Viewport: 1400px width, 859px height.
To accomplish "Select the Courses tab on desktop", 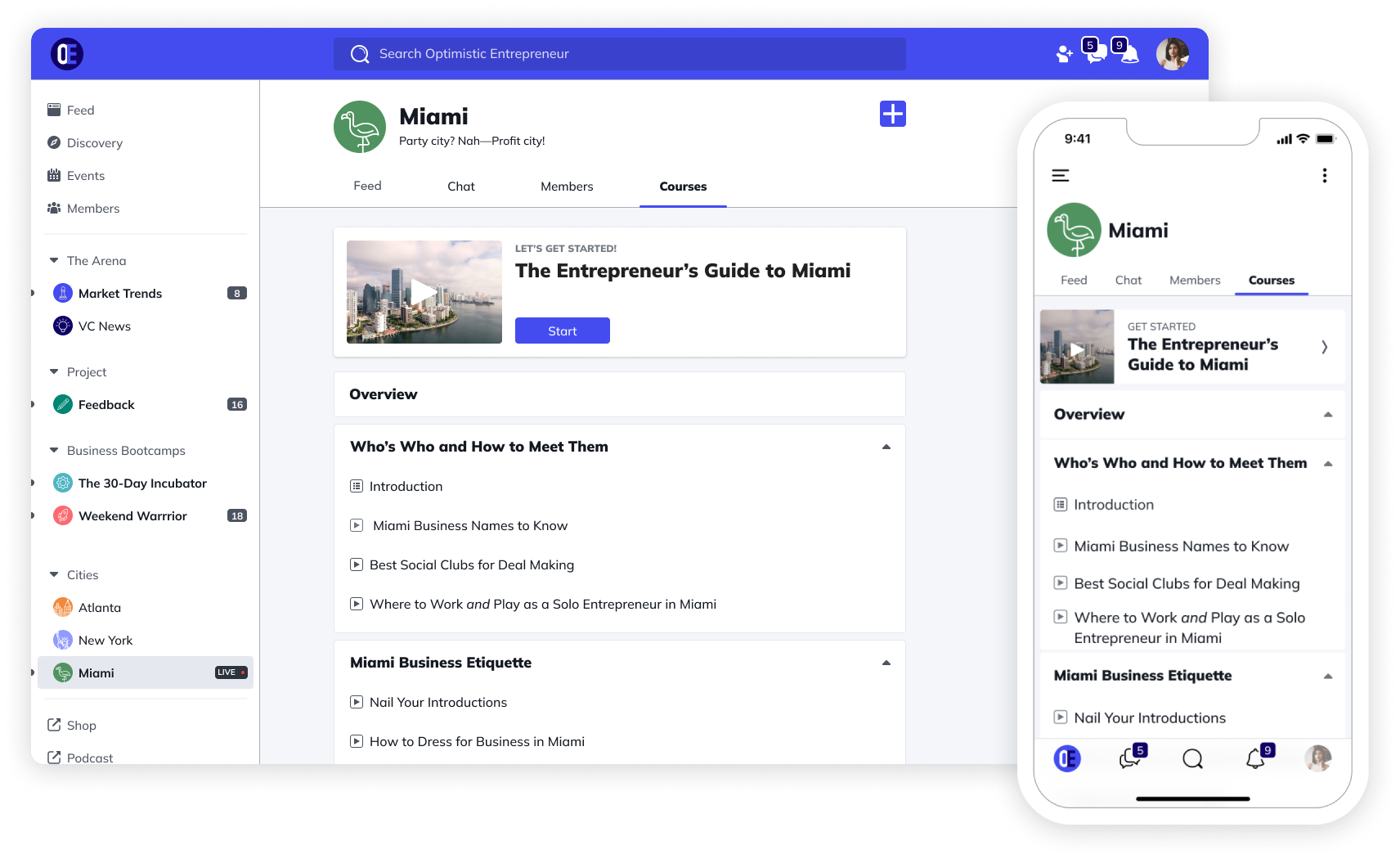I will tap(683, 187).
